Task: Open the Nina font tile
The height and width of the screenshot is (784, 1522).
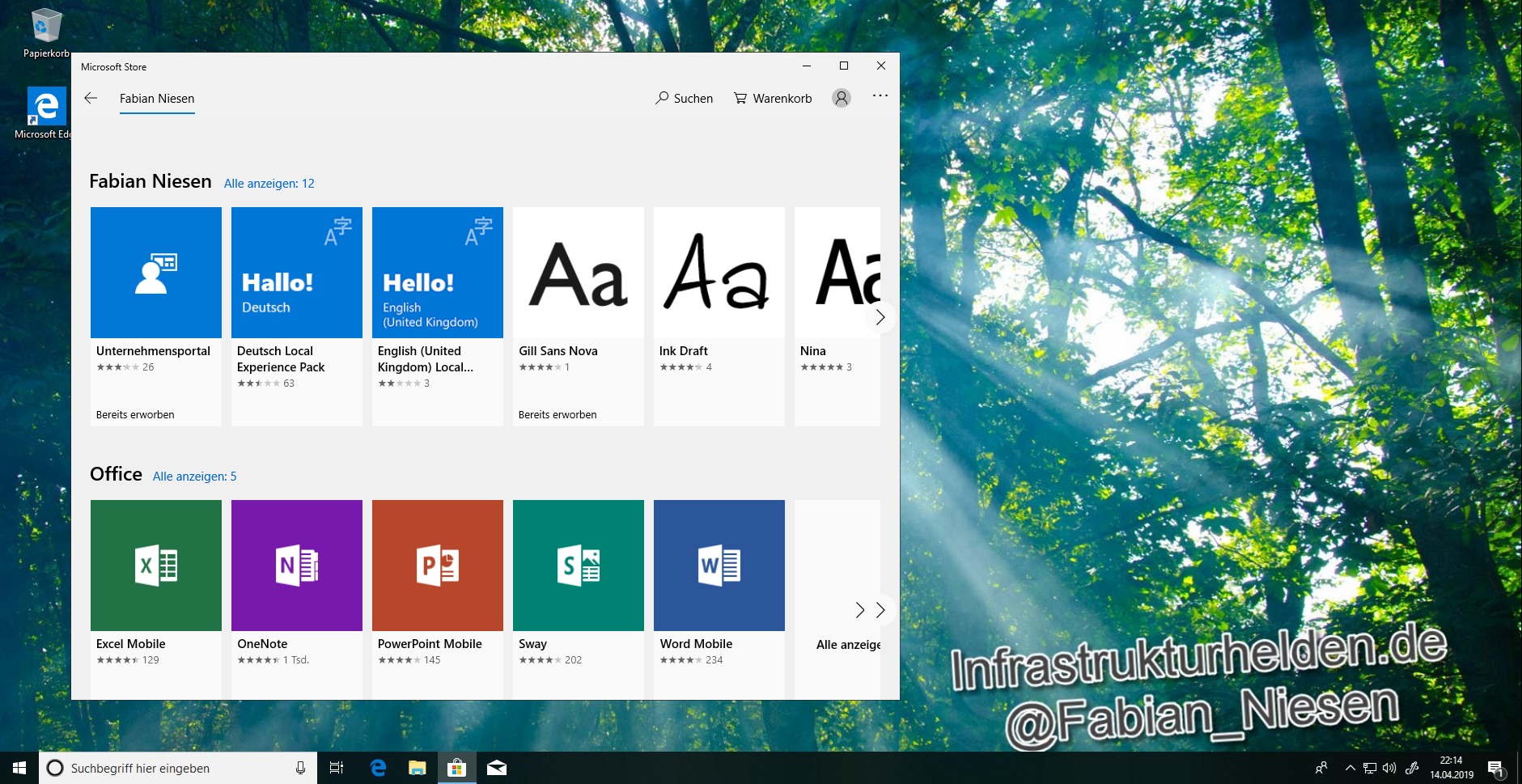Action: coord(837,316)
